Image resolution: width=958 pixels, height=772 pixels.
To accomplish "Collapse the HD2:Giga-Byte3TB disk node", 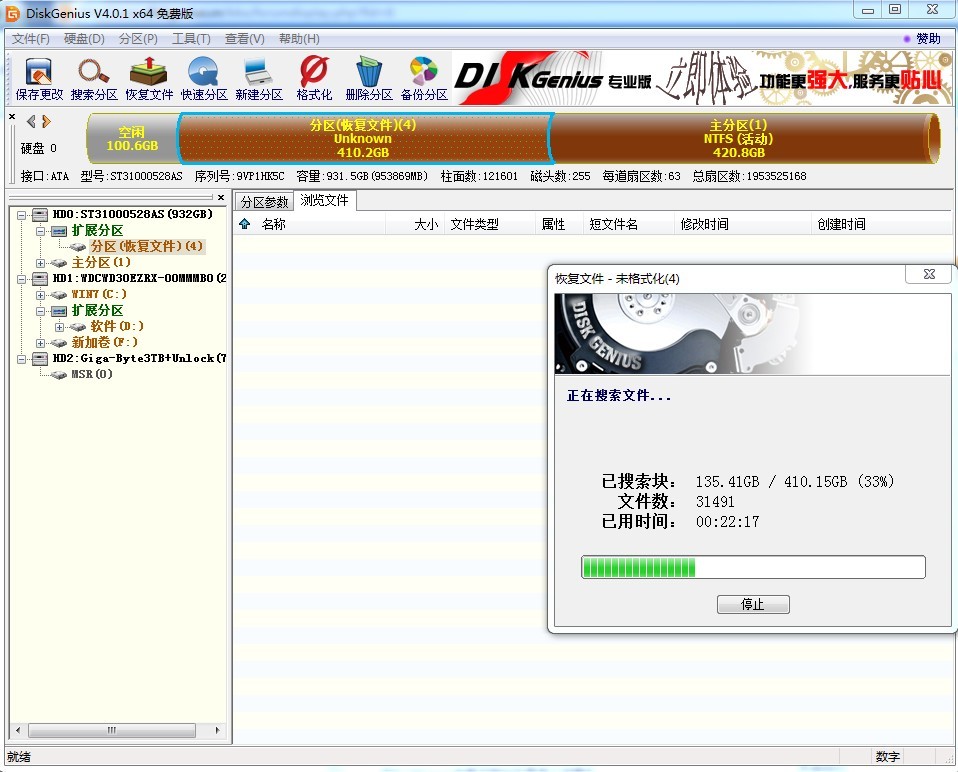I will coord(21,359).
